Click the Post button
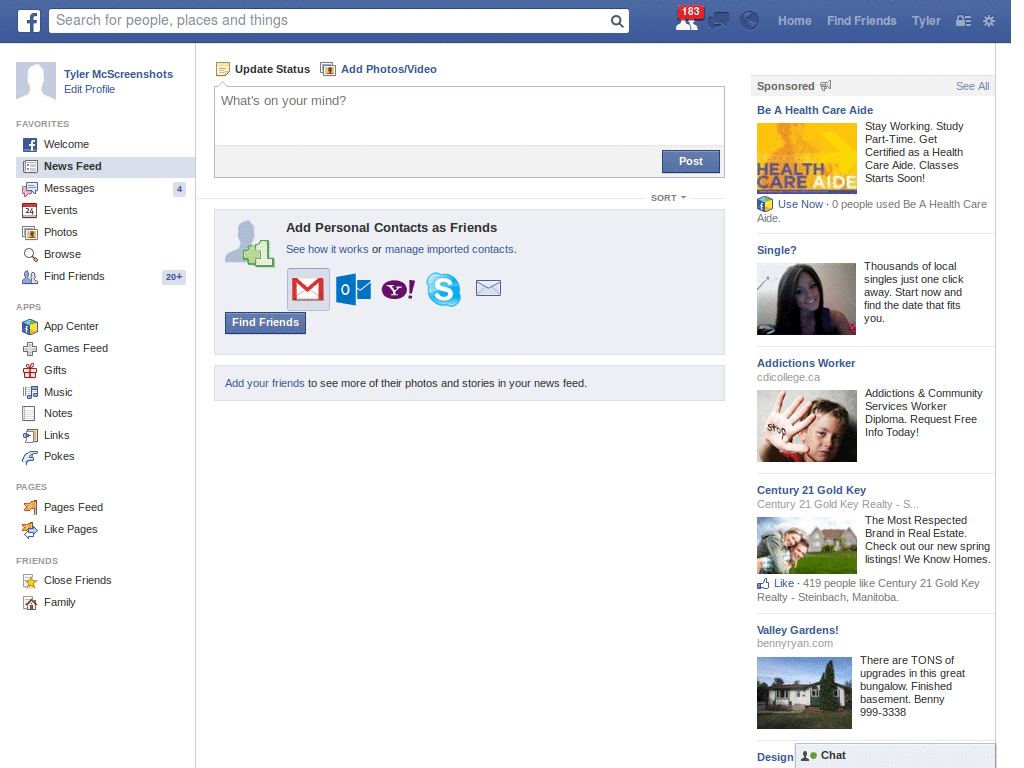 691,161
